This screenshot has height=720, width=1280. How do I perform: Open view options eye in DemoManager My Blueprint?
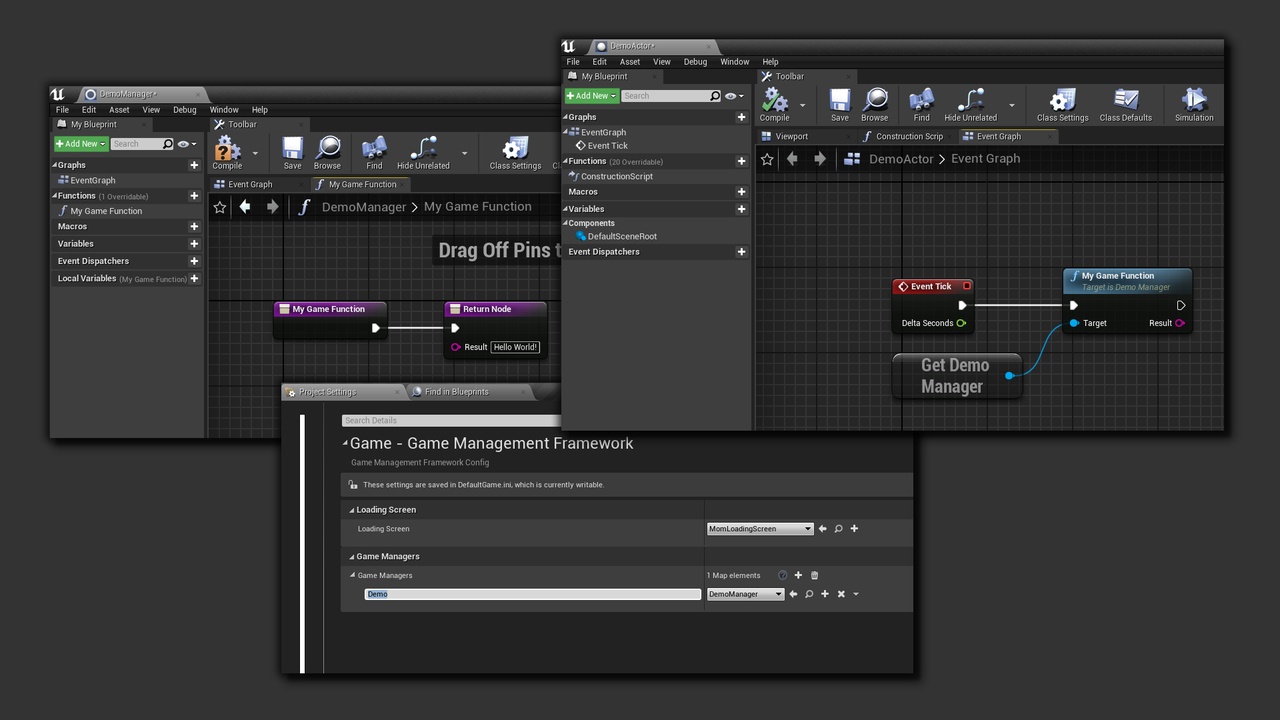click(186, 144)
